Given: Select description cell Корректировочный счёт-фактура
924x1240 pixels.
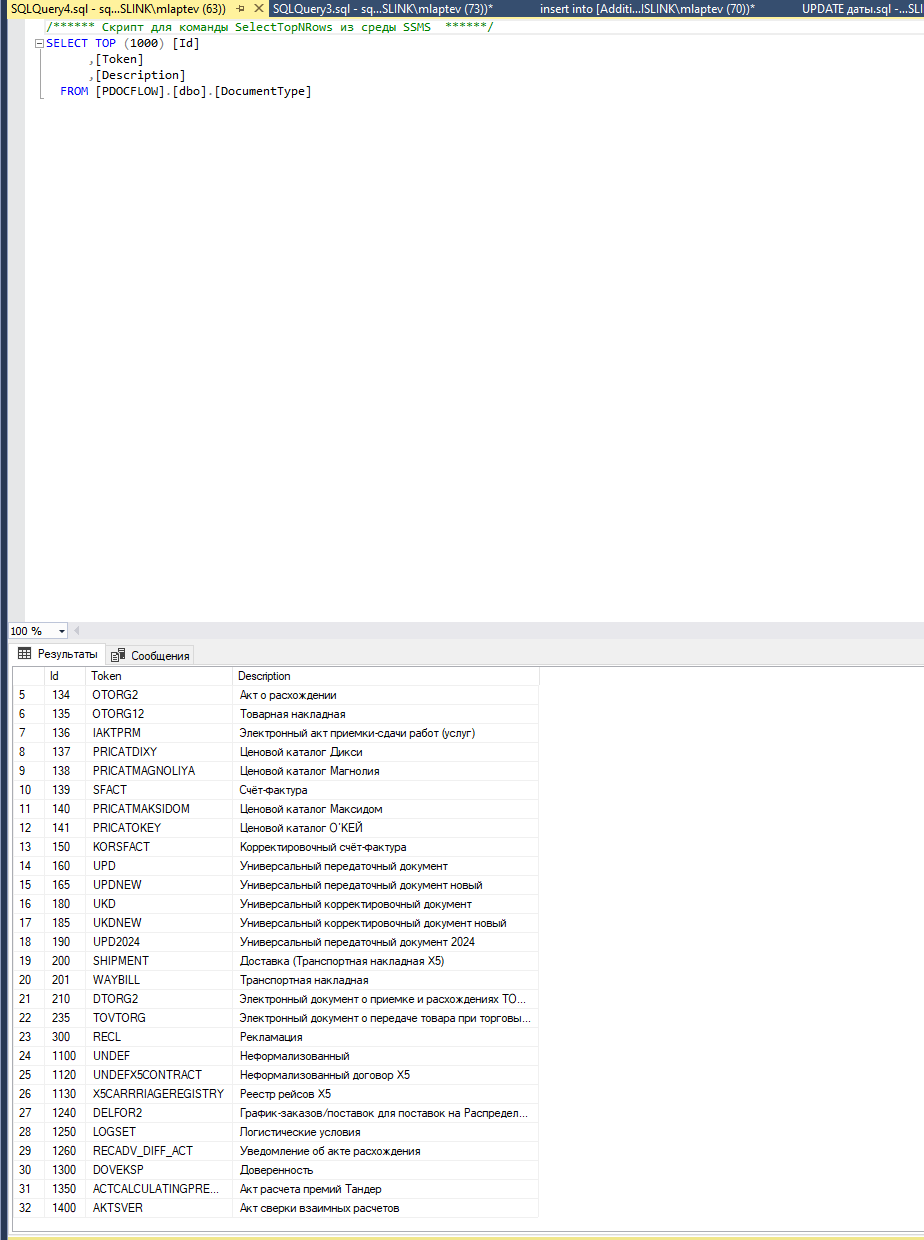Looking at the screenshot, I should (386, 847).
